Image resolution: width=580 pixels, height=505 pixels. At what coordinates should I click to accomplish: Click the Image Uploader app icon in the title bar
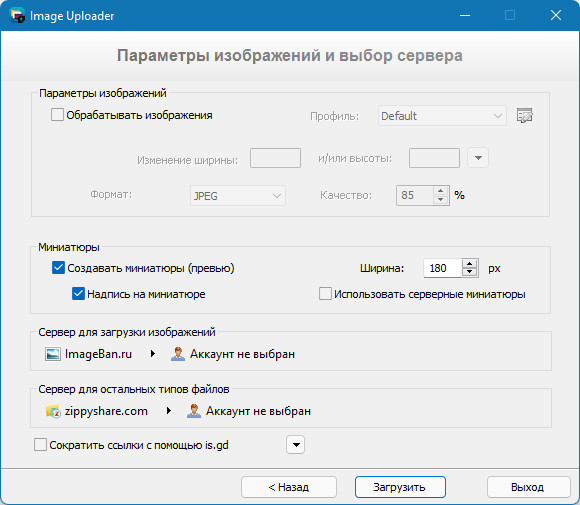pos(17,16)
